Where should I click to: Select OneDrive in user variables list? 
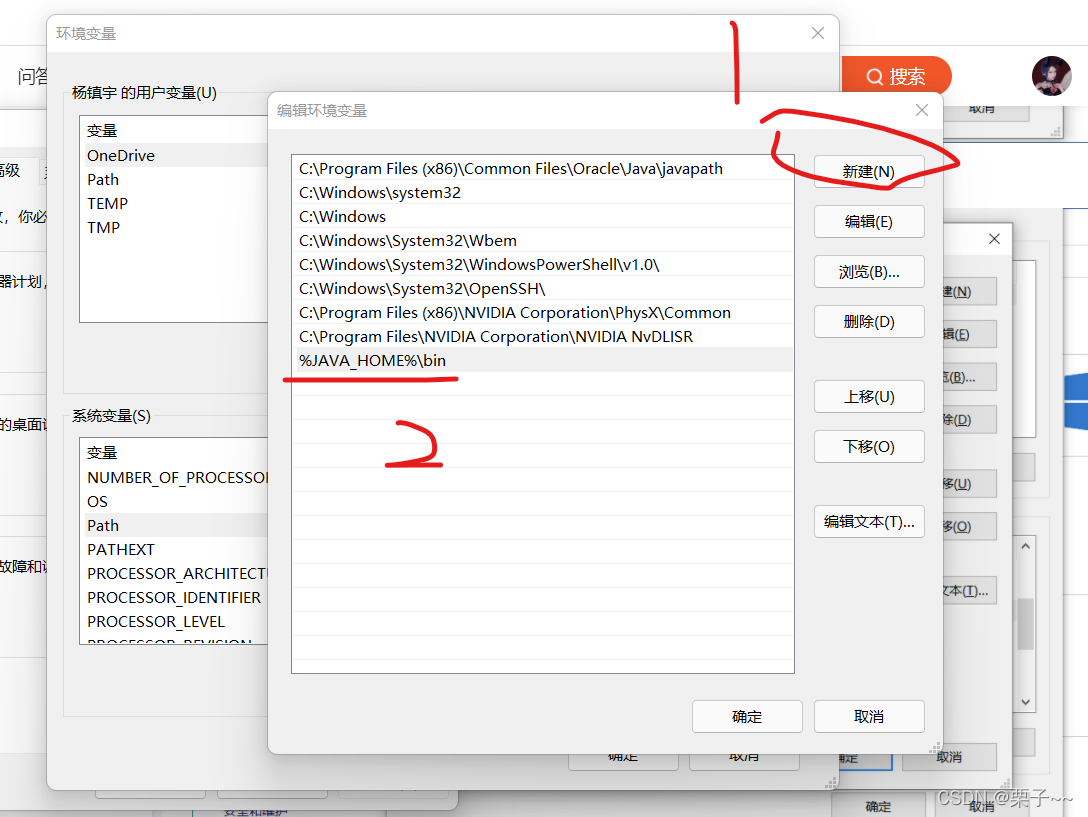[175, 155]
